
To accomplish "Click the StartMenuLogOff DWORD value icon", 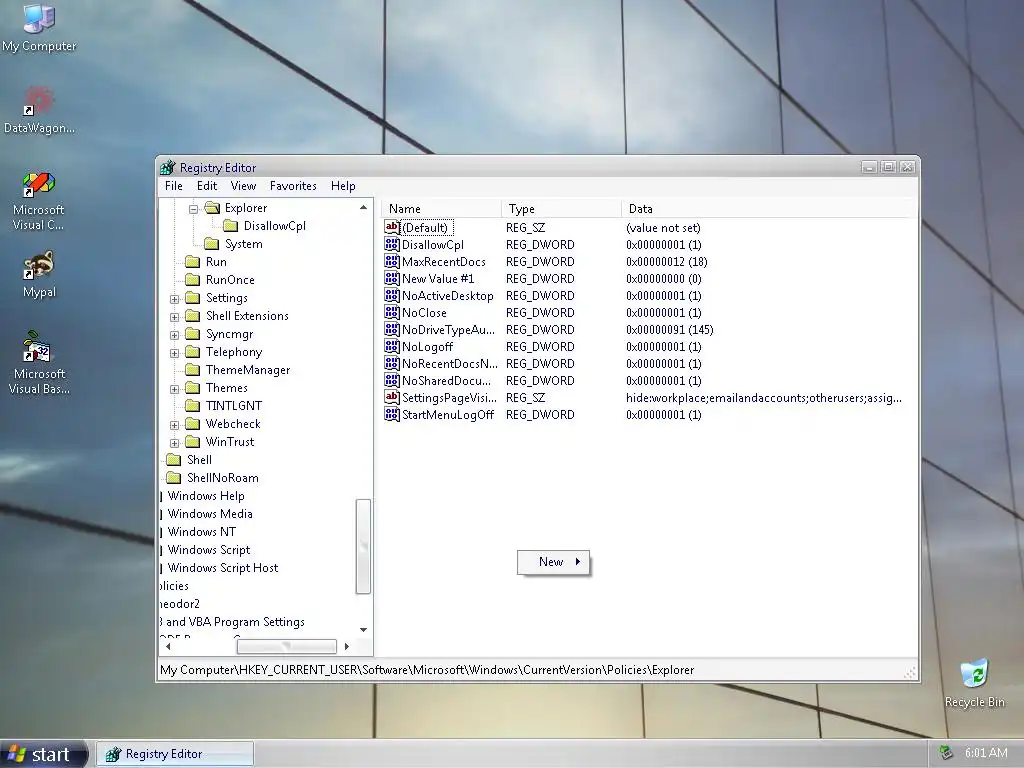I will (392, 414).
